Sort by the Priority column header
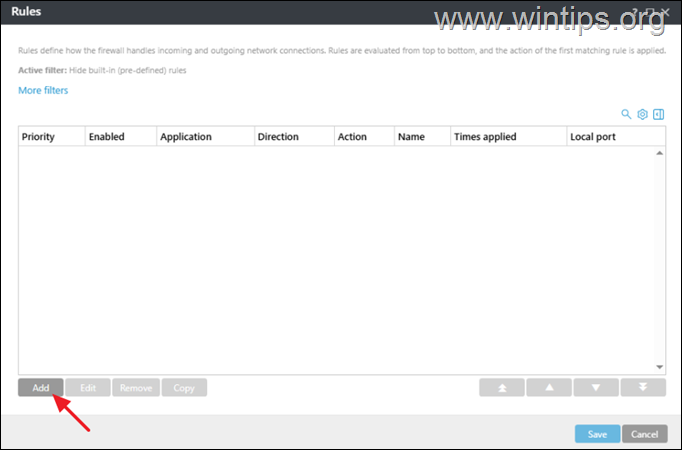682x450 pixels. point(52,137)
